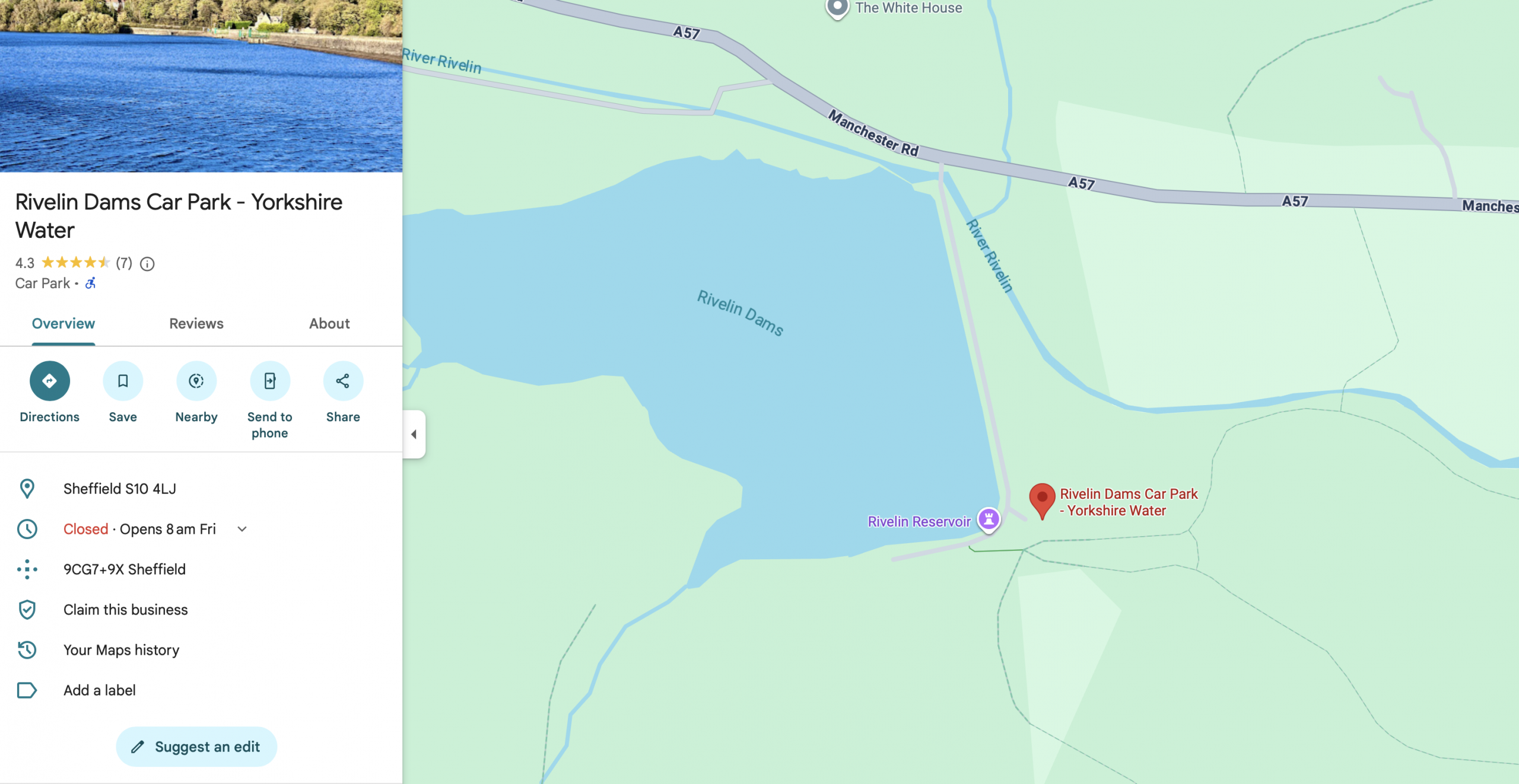Click the red car park map pin

pos(1042,501)
